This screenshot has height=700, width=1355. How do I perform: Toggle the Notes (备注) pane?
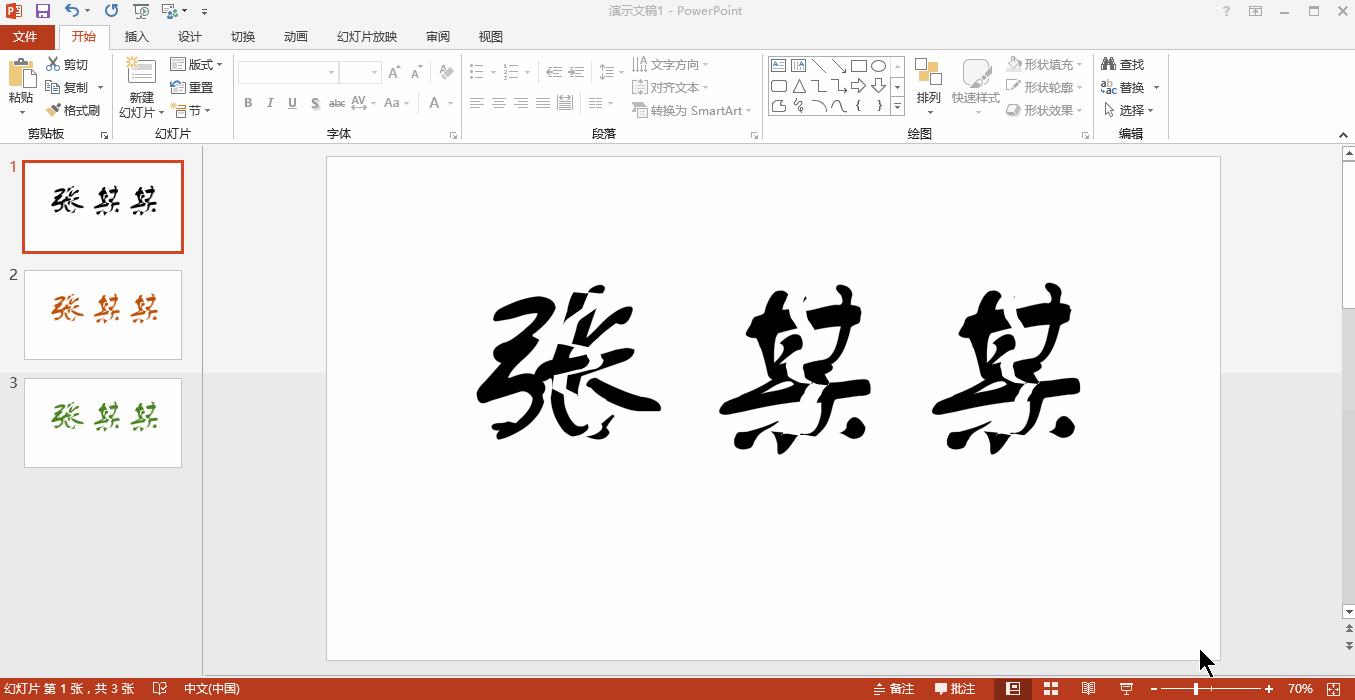pyautogui.click(x=894, y=689)
